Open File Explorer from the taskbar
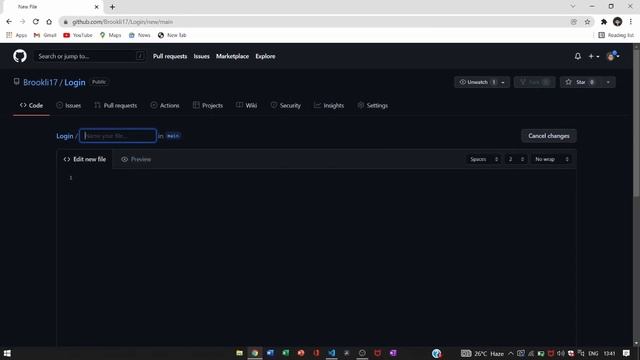The image size is (640, 360). 240,353
